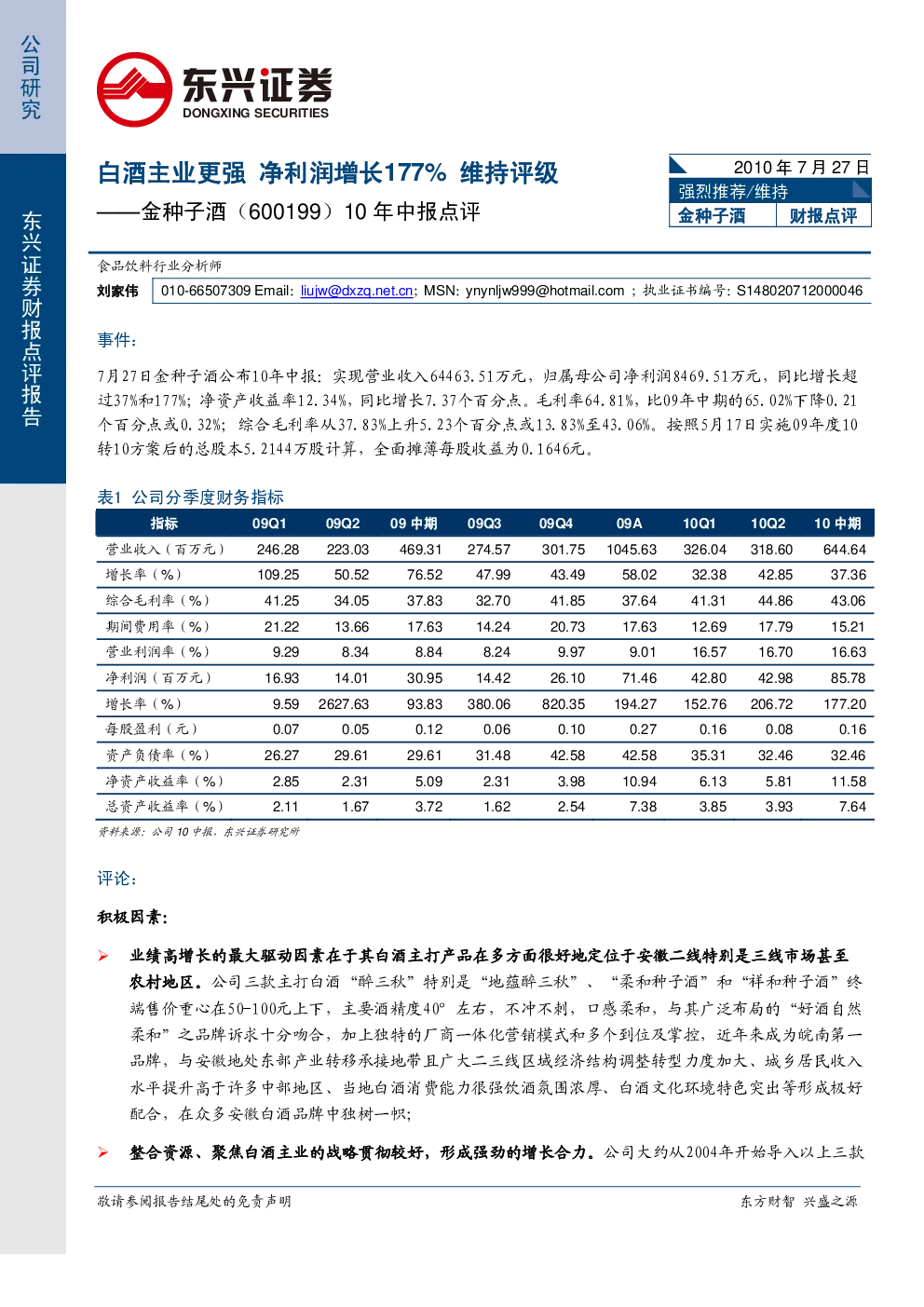Click net profit value 85.78
Screen dimensions: 924x1307
pos(849,678)
